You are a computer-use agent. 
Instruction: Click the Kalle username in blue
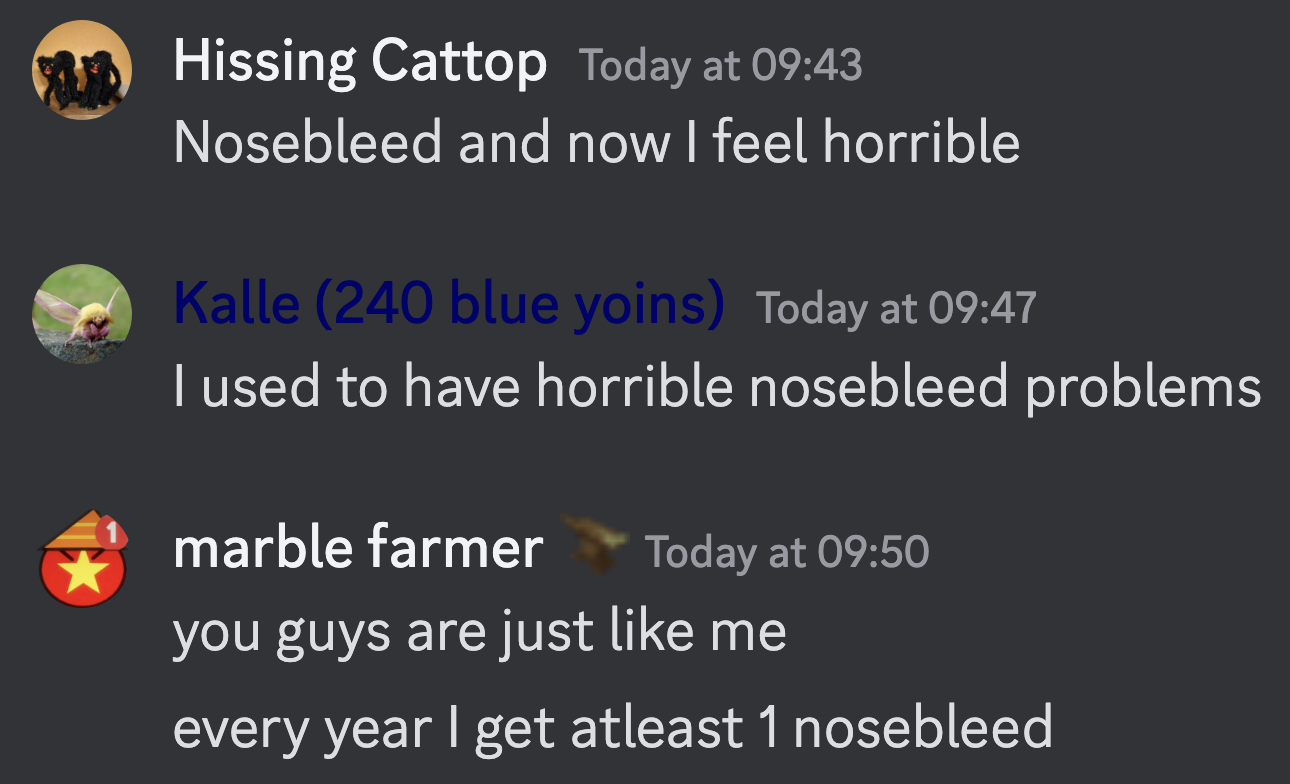[x=236, y=304]
